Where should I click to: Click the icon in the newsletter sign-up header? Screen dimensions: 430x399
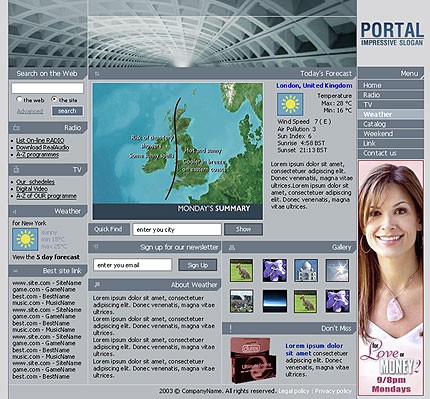click(97, 247)
